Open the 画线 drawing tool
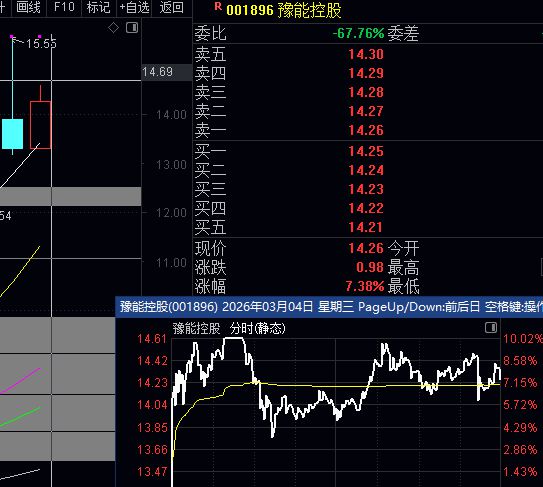 (28, 7)
